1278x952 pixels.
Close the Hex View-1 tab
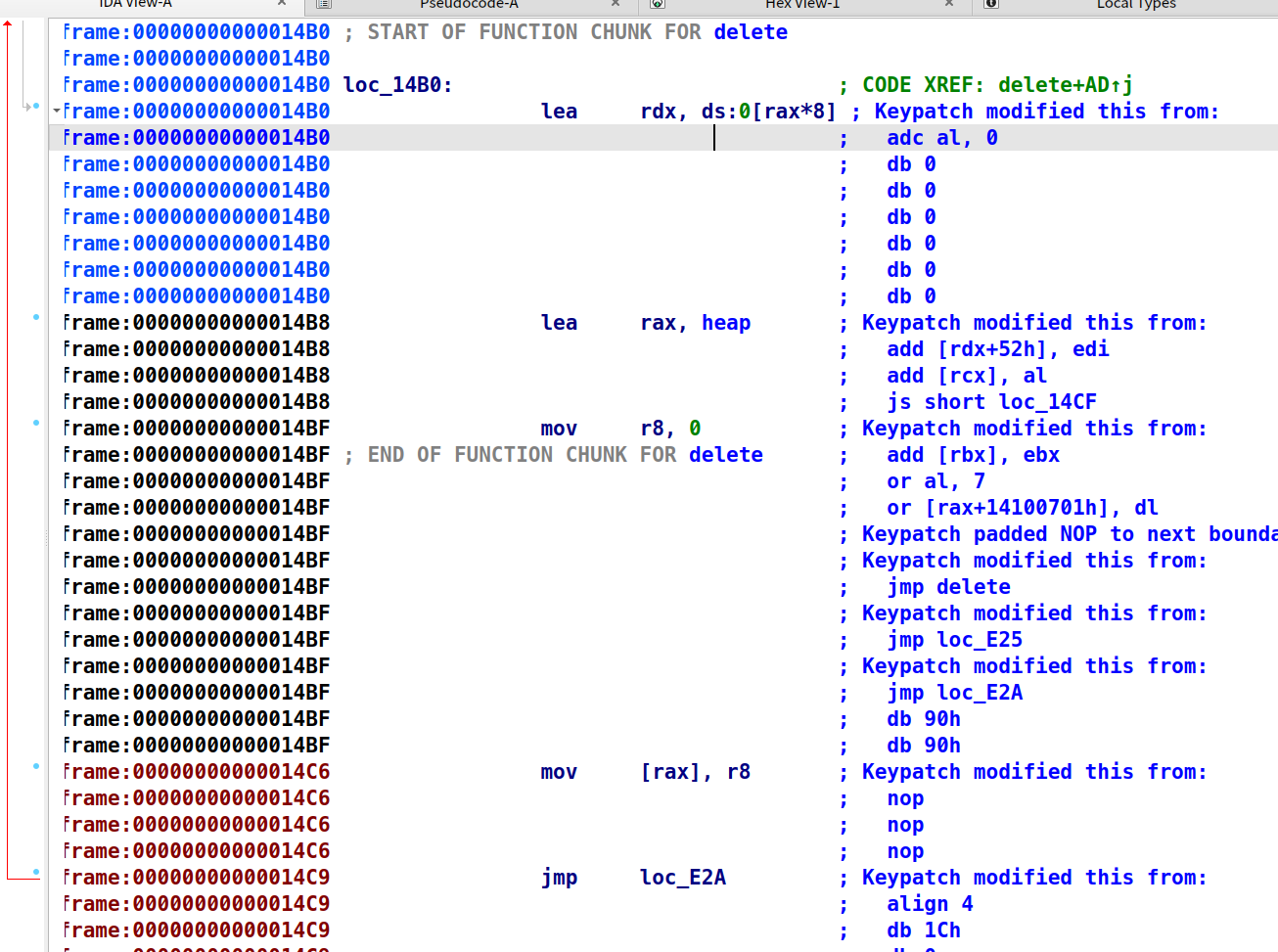click(948, 5)
